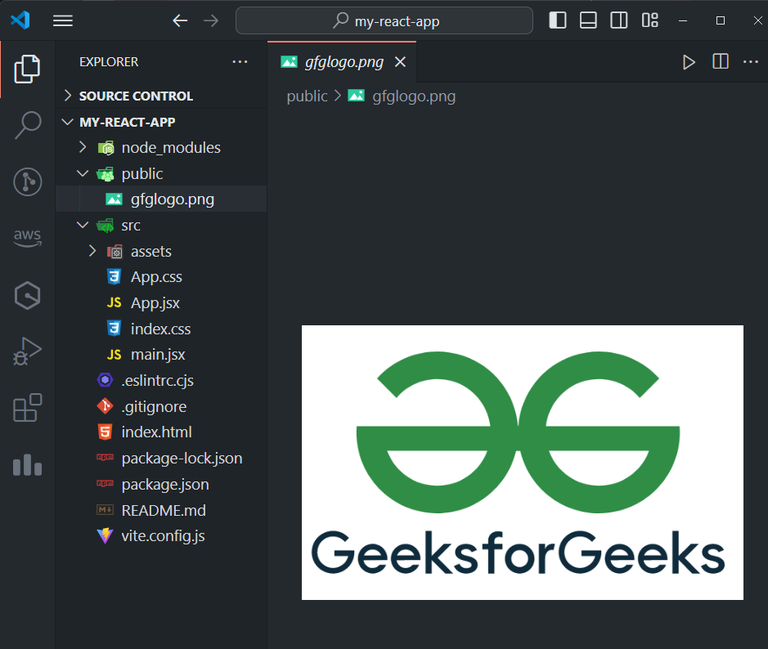
Task: Open main.jsx file
Action: [x=161, y=354]
